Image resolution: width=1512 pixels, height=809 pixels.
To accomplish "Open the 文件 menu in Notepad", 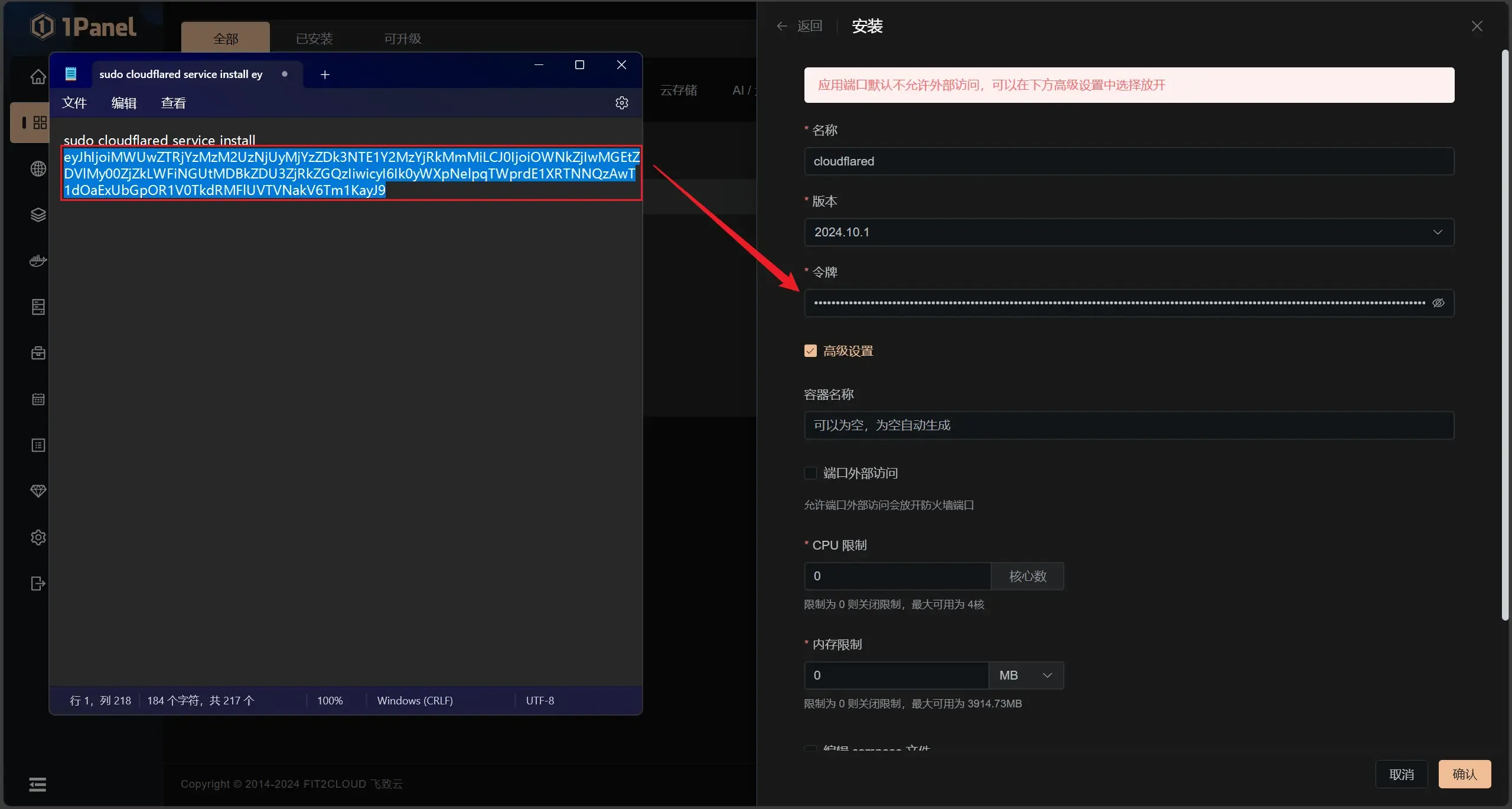I will (x=74, y=103).
